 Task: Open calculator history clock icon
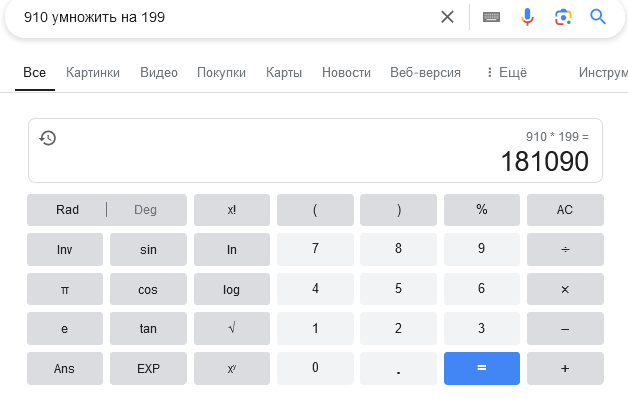[x=48, y=138]
